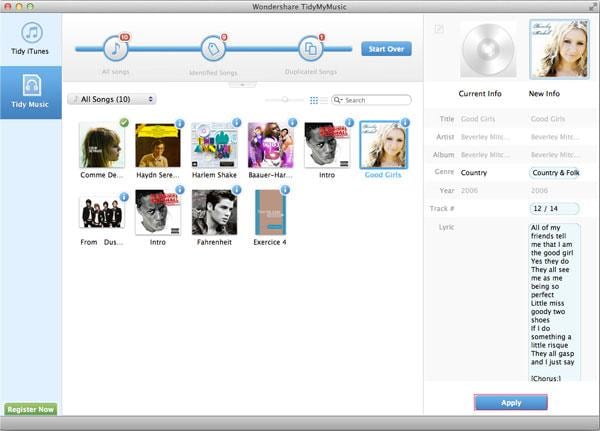
Task: Click the new Artist value Beverley Mitc...
Action: pyautogui.click(x=555, y=137)
